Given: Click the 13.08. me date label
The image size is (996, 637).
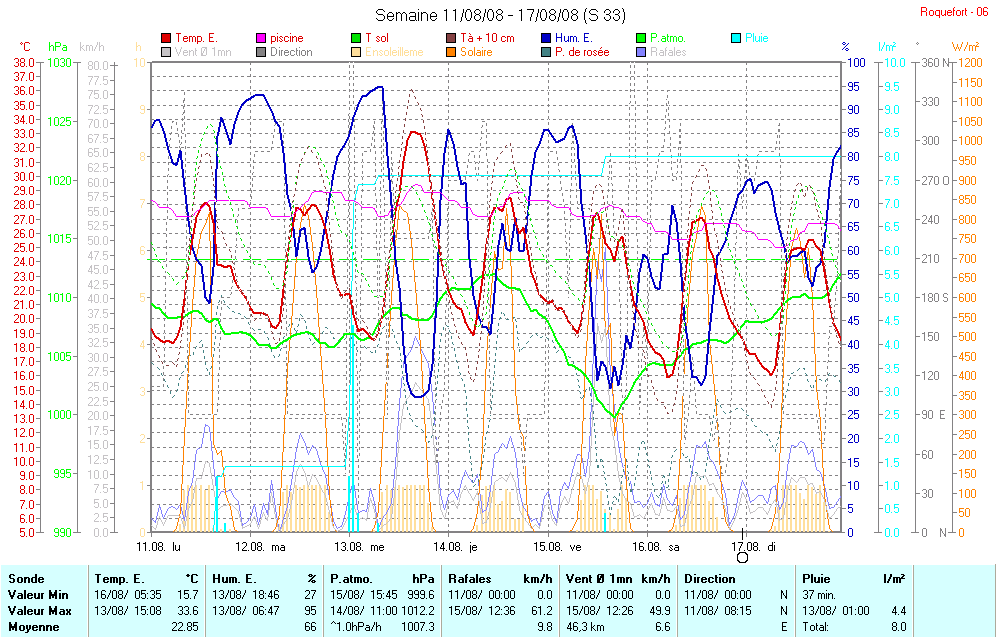Looking at the screenshot, I should coord(360,547).
